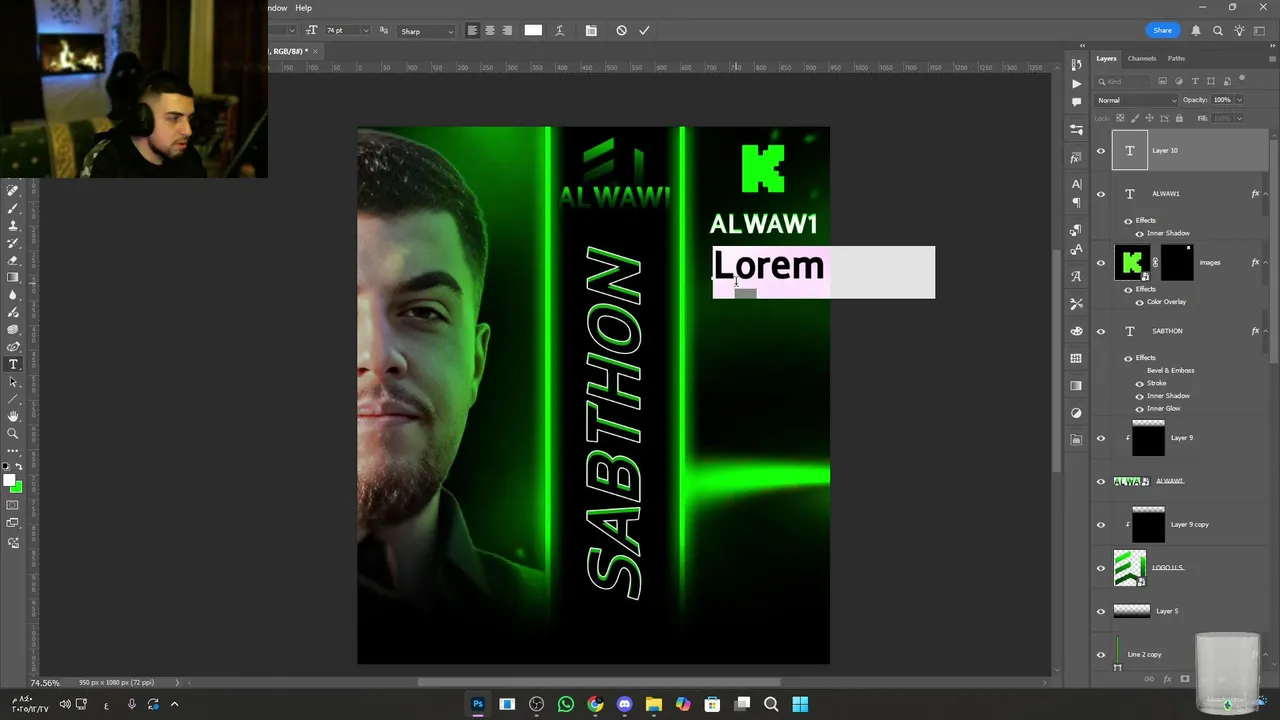Open the blend mode Normal dropdown
This screenshot has width=1280, height=720.
[x=1137, y=100]
